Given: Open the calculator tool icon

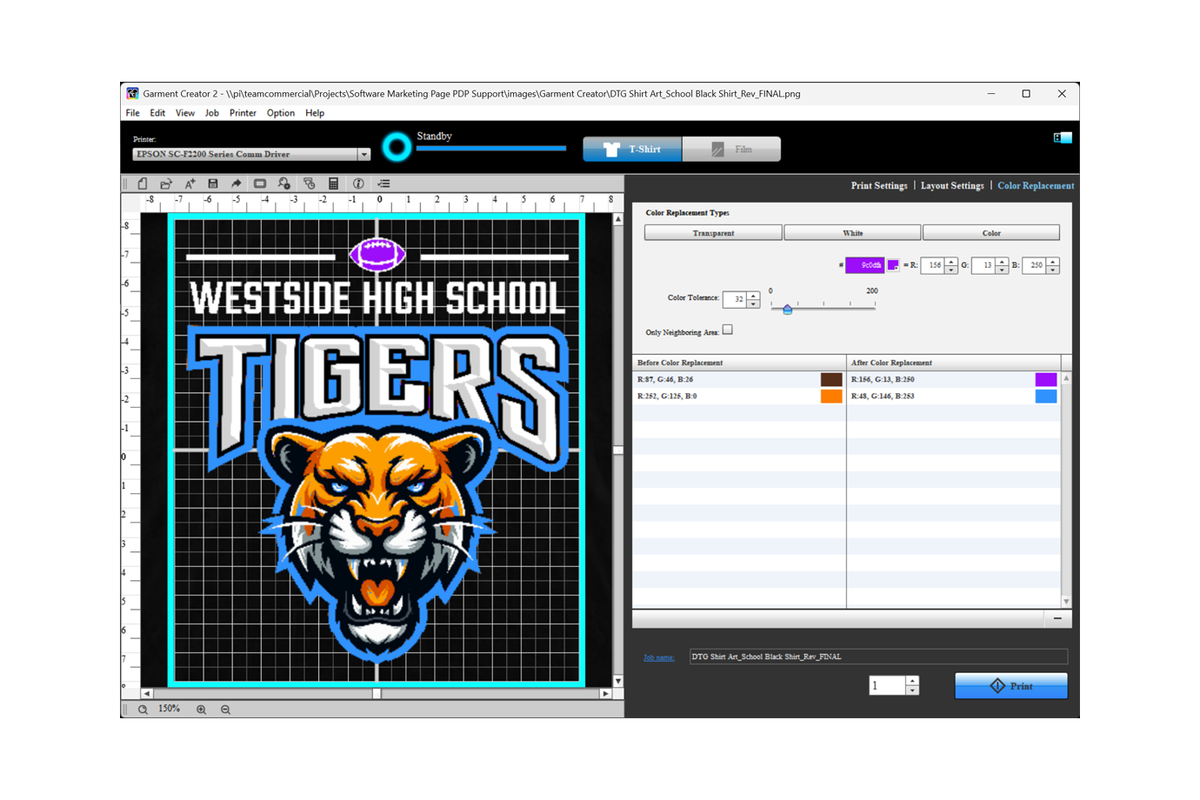Looking at the screenshot, I should point(333,183).
